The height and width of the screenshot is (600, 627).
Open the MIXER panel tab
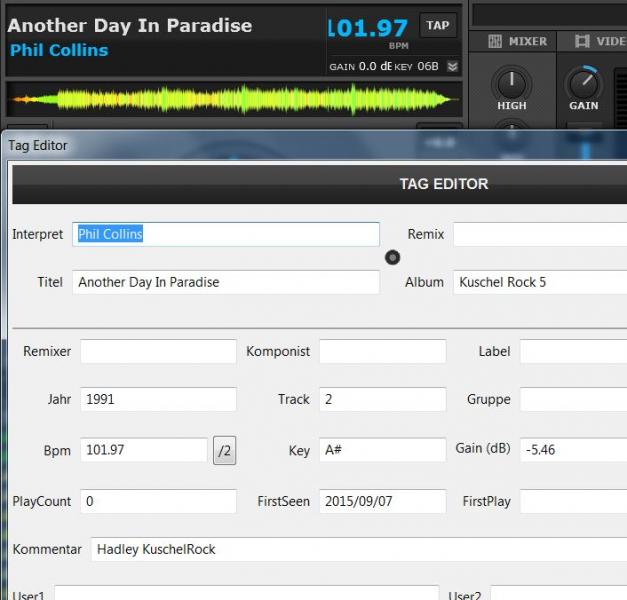[x=517, y=41]
